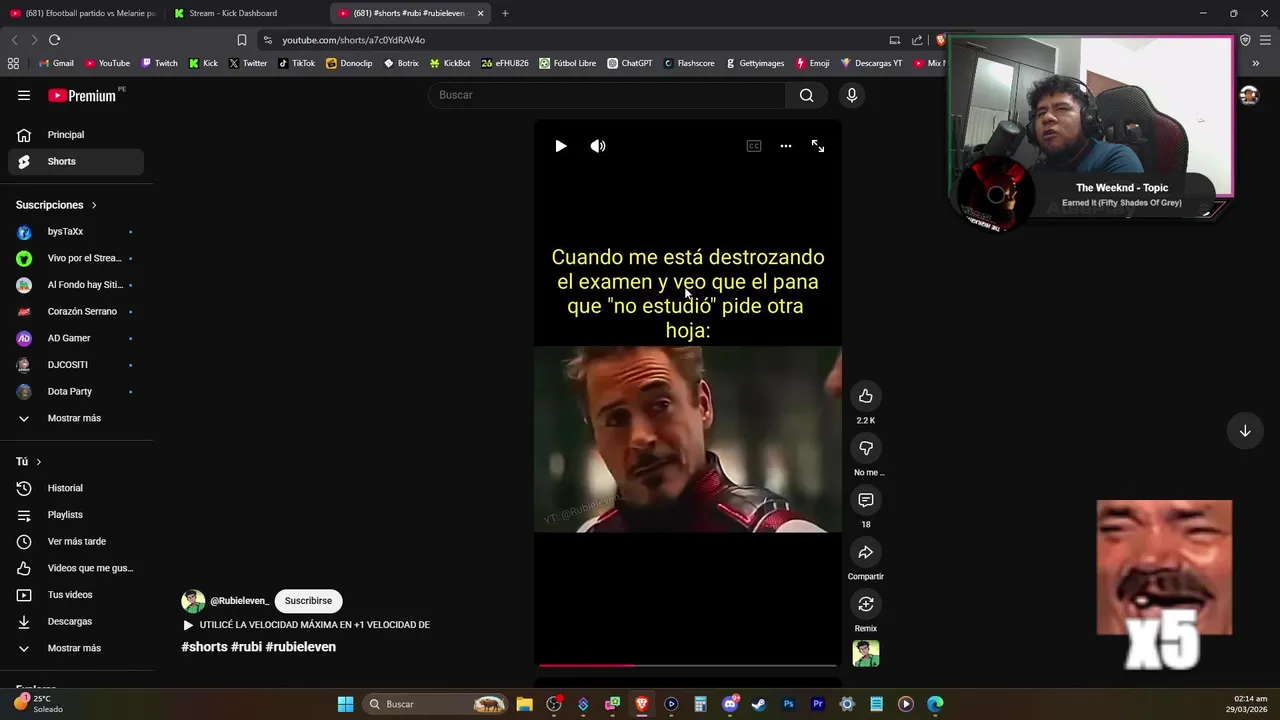1280x720 pixels.
Task: Open Tus videos in sidebar
Action: [76, 595]
